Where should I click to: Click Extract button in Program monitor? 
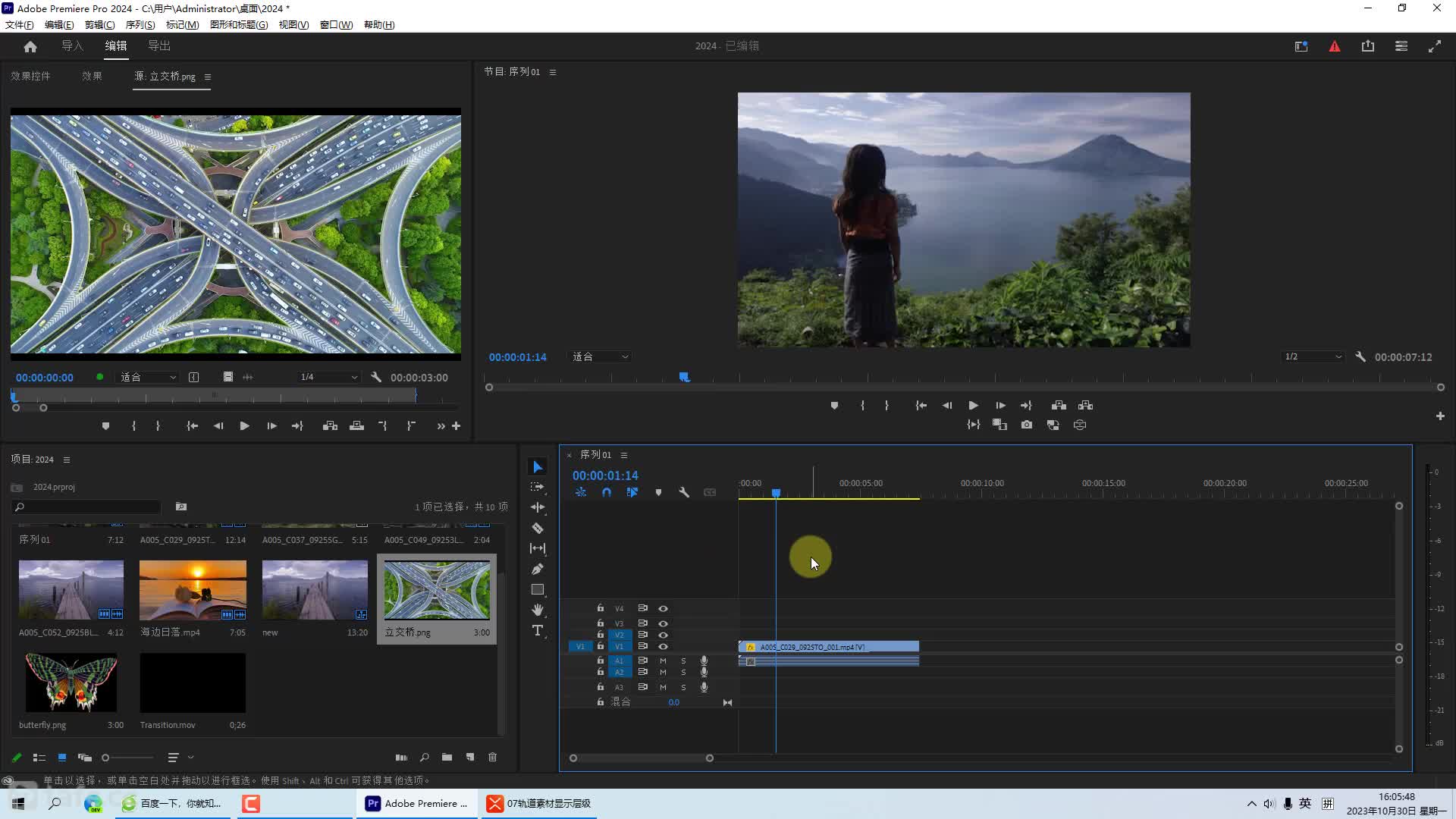click(x=1086, y=406)
